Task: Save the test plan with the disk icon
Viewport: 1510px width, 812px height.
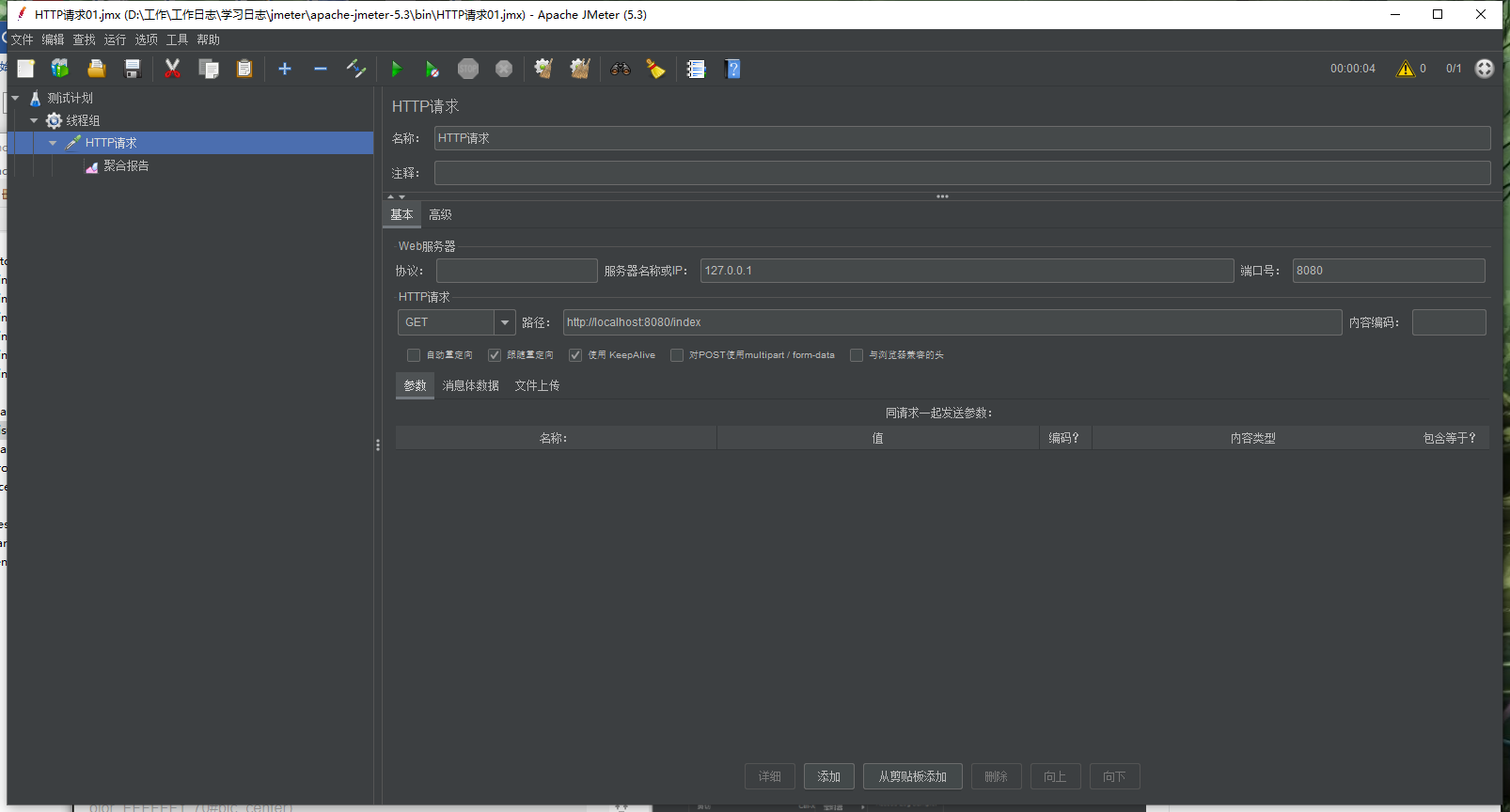Action: [x=133, y=69]
